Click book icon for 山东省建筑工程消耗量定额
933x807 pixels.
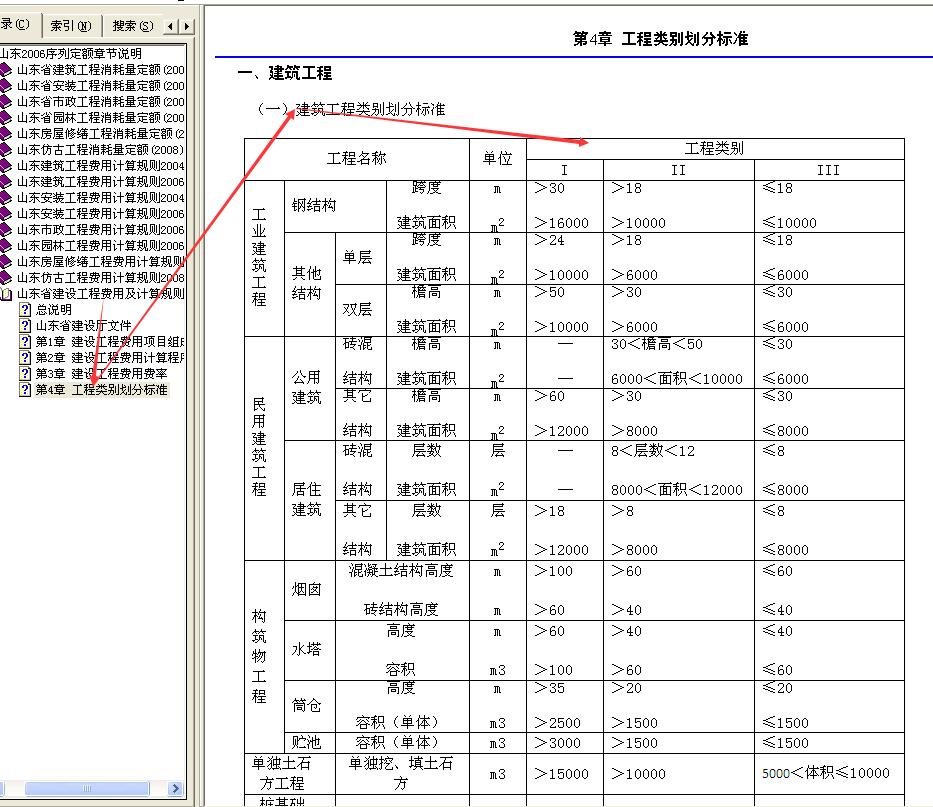[6, 70]
